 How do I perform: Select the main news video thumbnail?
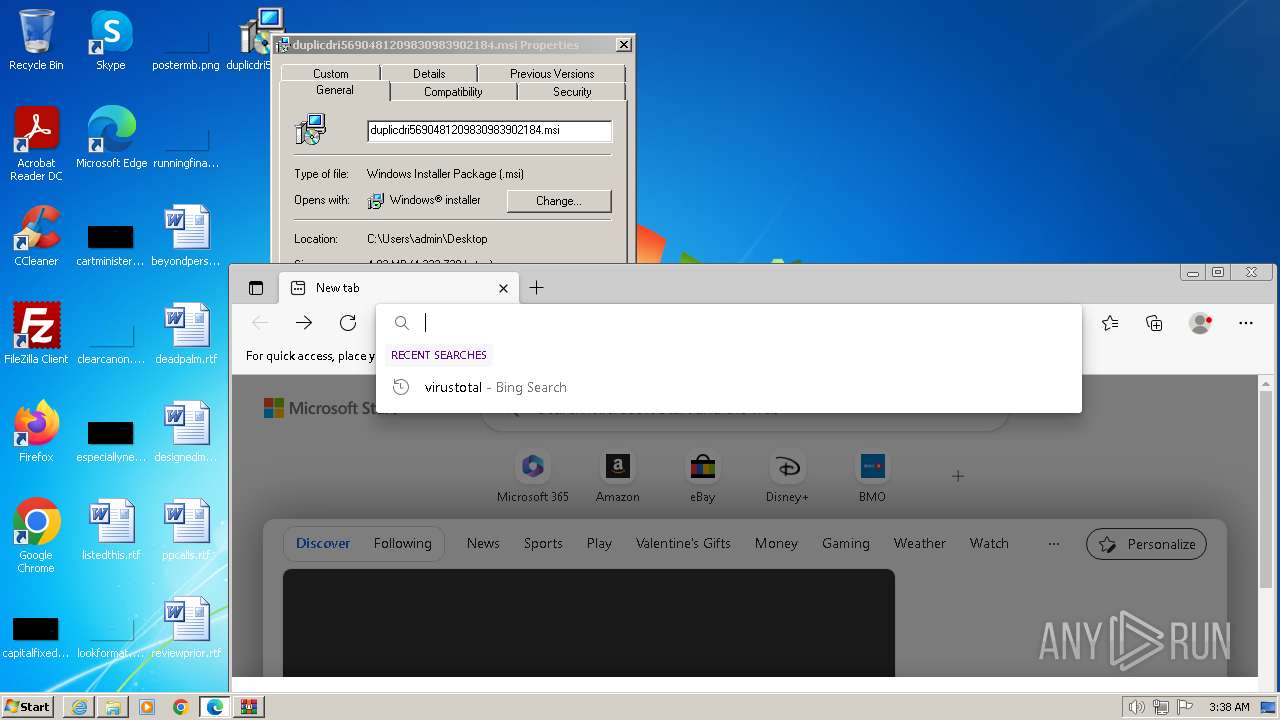tap(589, 623)
